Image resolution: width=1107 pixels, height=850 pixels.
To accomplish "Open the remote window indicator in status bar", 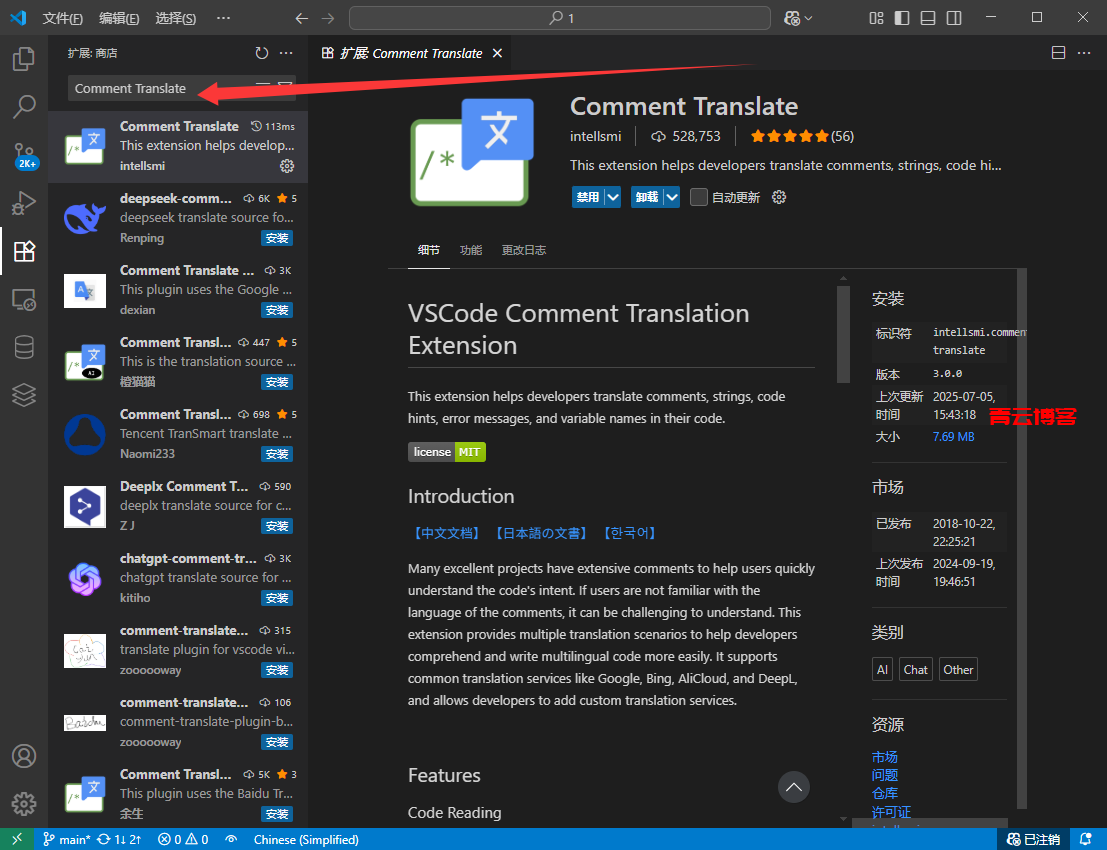I will tap(17, 839).
